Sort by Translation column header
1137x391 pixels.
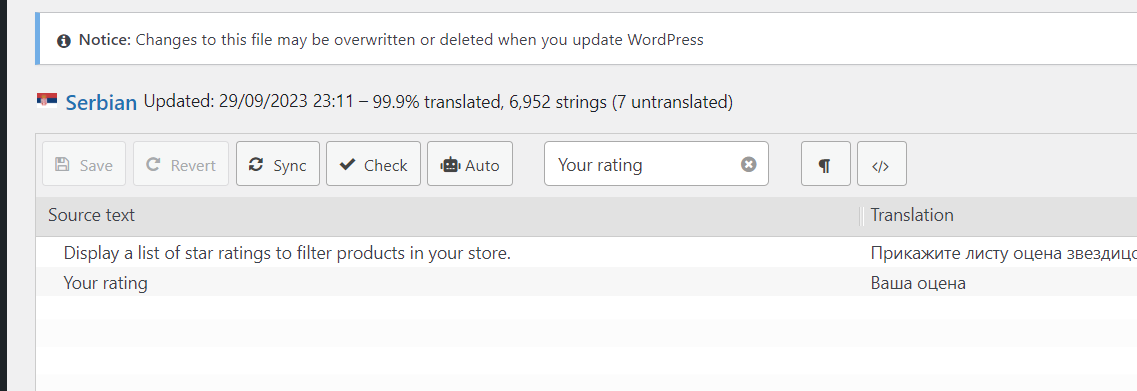click(911, 215)
